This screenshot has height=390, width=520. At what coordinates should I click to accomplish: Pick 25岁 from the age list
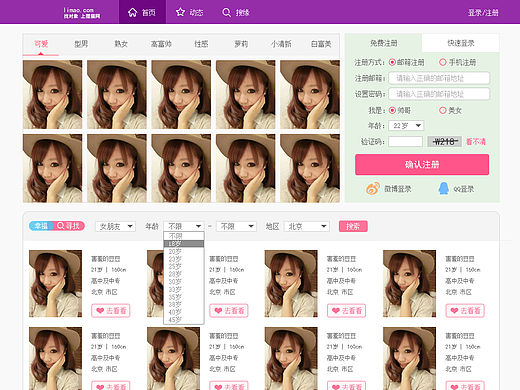point(184,266)
